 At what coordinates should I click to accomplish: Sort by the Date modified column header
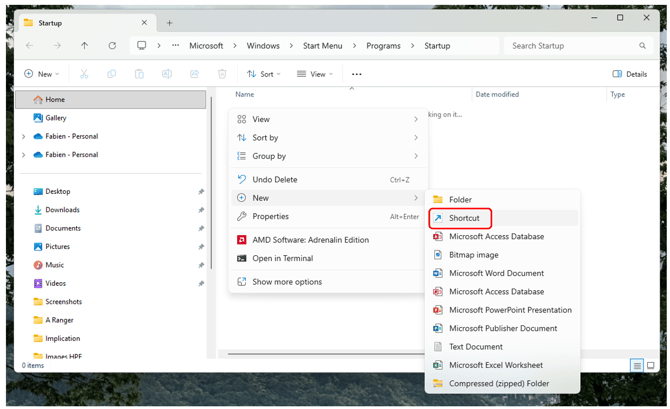(x=497, y=94)
